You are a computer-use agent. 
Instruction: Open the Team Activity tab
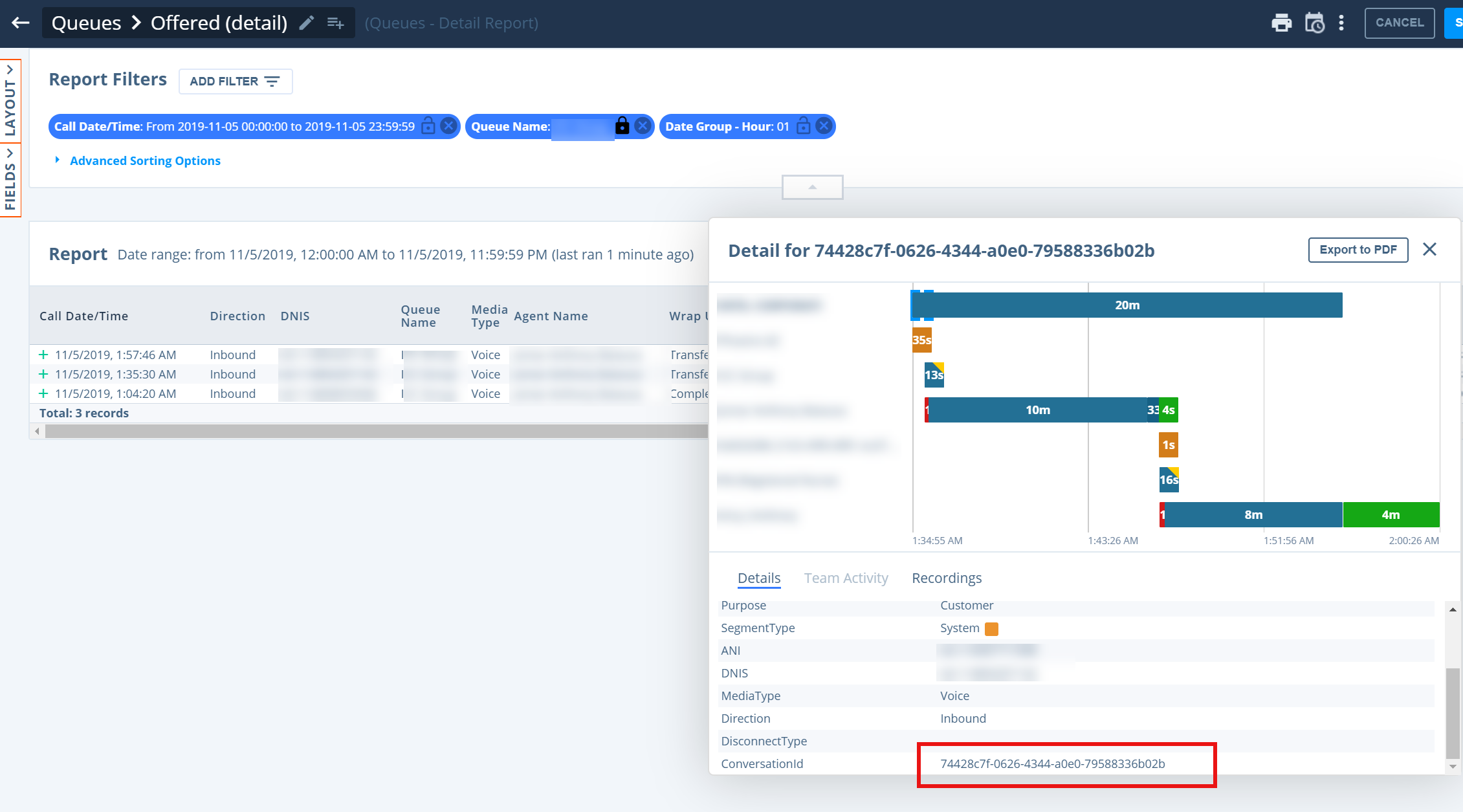click(846, 578)
